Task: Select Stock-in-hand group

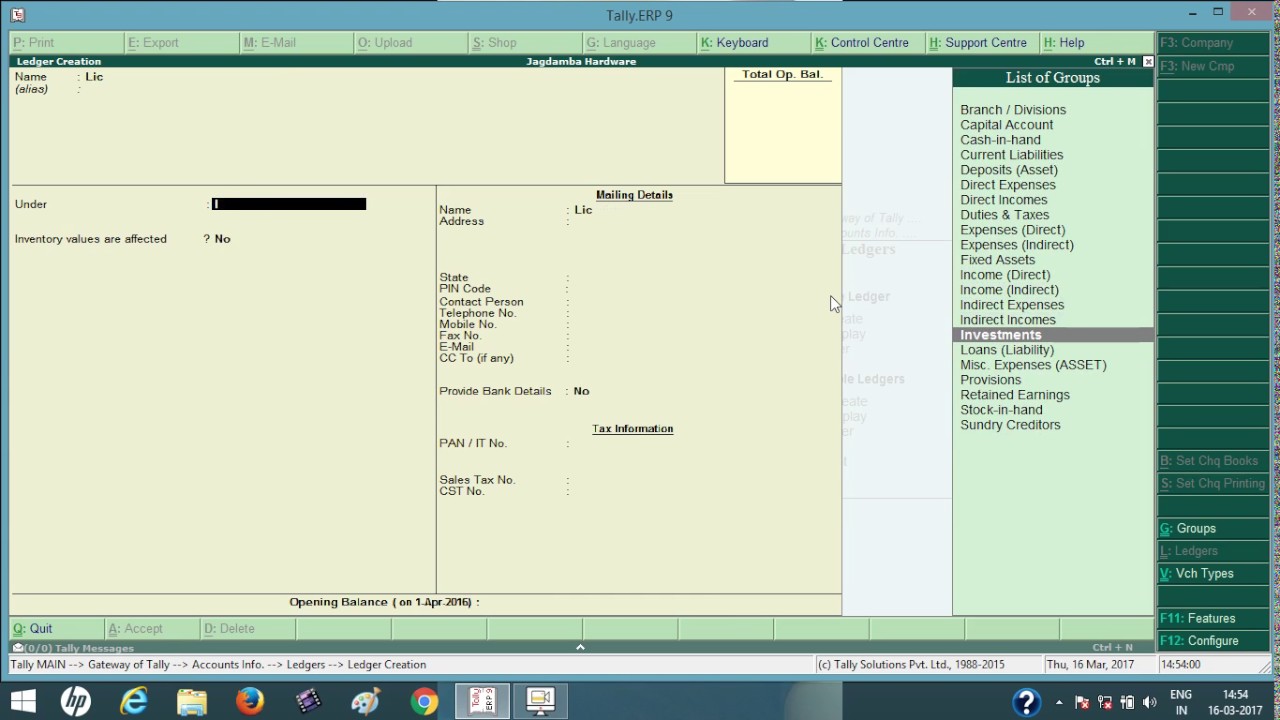Action: (1001, 410)
